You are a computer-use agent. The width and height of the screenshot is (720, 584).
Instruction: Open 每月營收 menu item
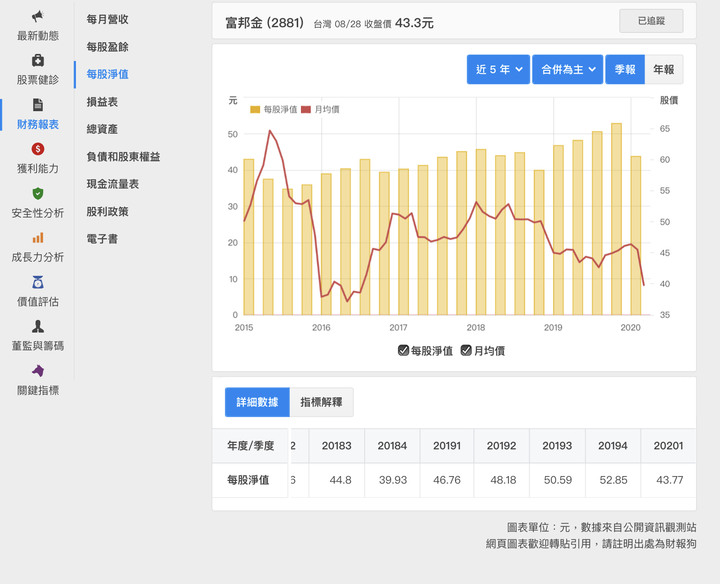point(107,19)
